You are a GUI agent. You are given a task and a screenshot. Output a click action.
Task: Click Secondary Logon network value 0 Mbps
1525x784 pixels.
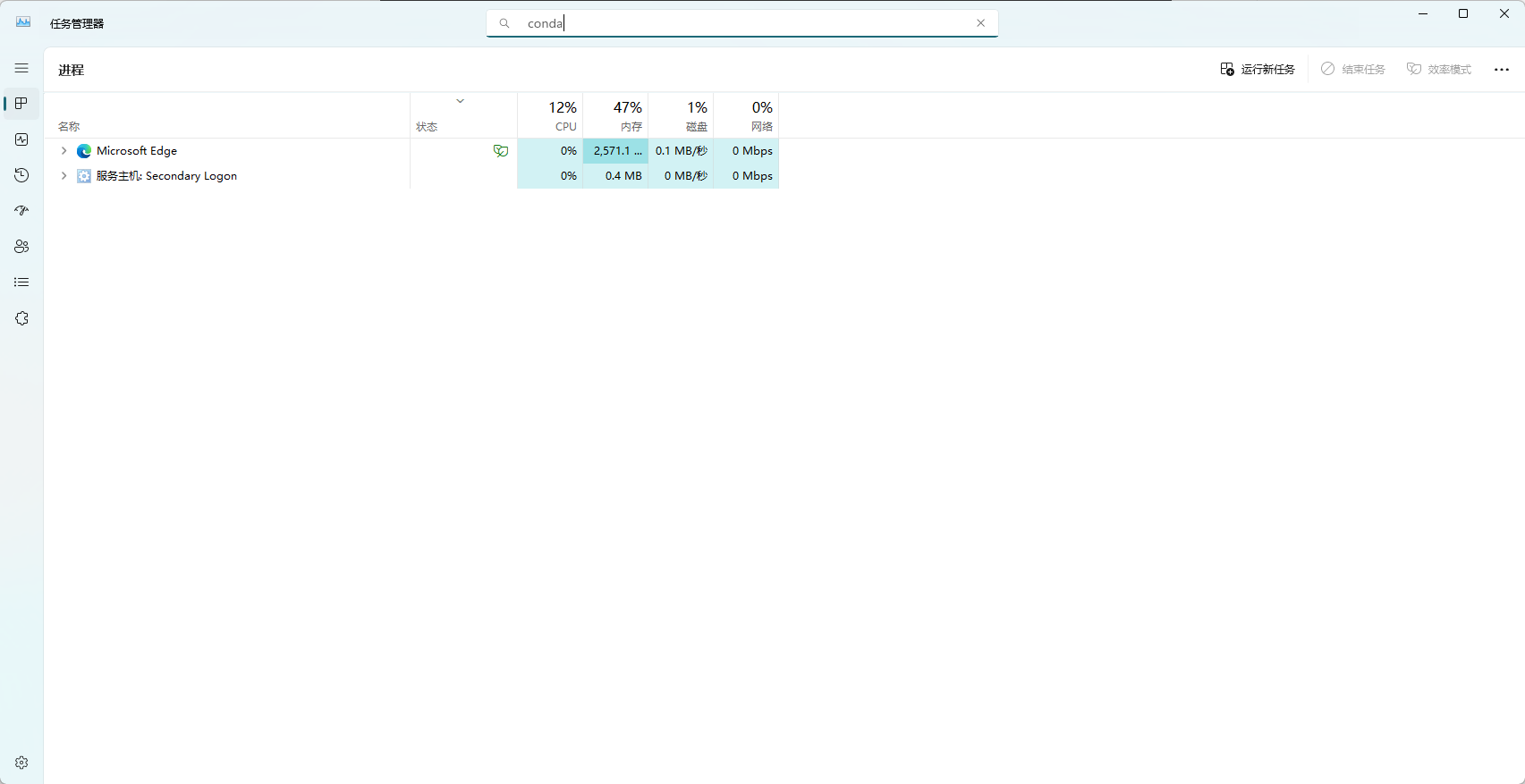(x=746, y=176)
